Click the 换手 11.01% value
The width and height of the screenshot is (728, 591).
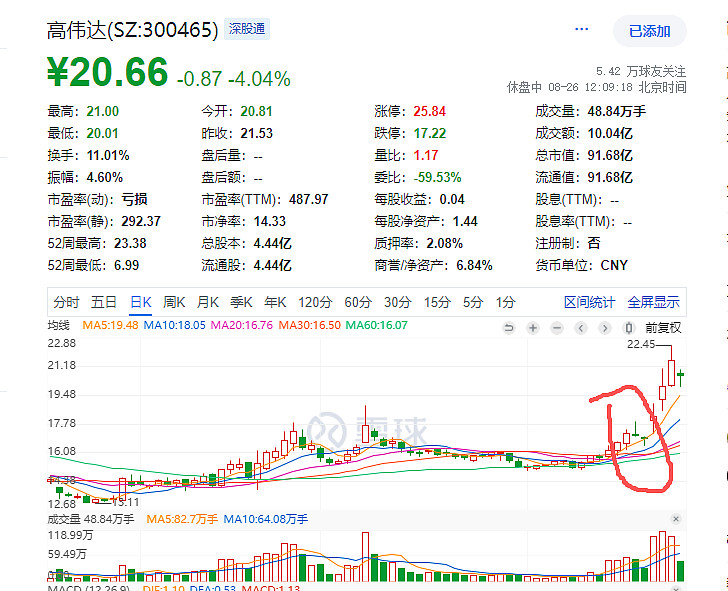pyautogui.click(x=108, y=156)
